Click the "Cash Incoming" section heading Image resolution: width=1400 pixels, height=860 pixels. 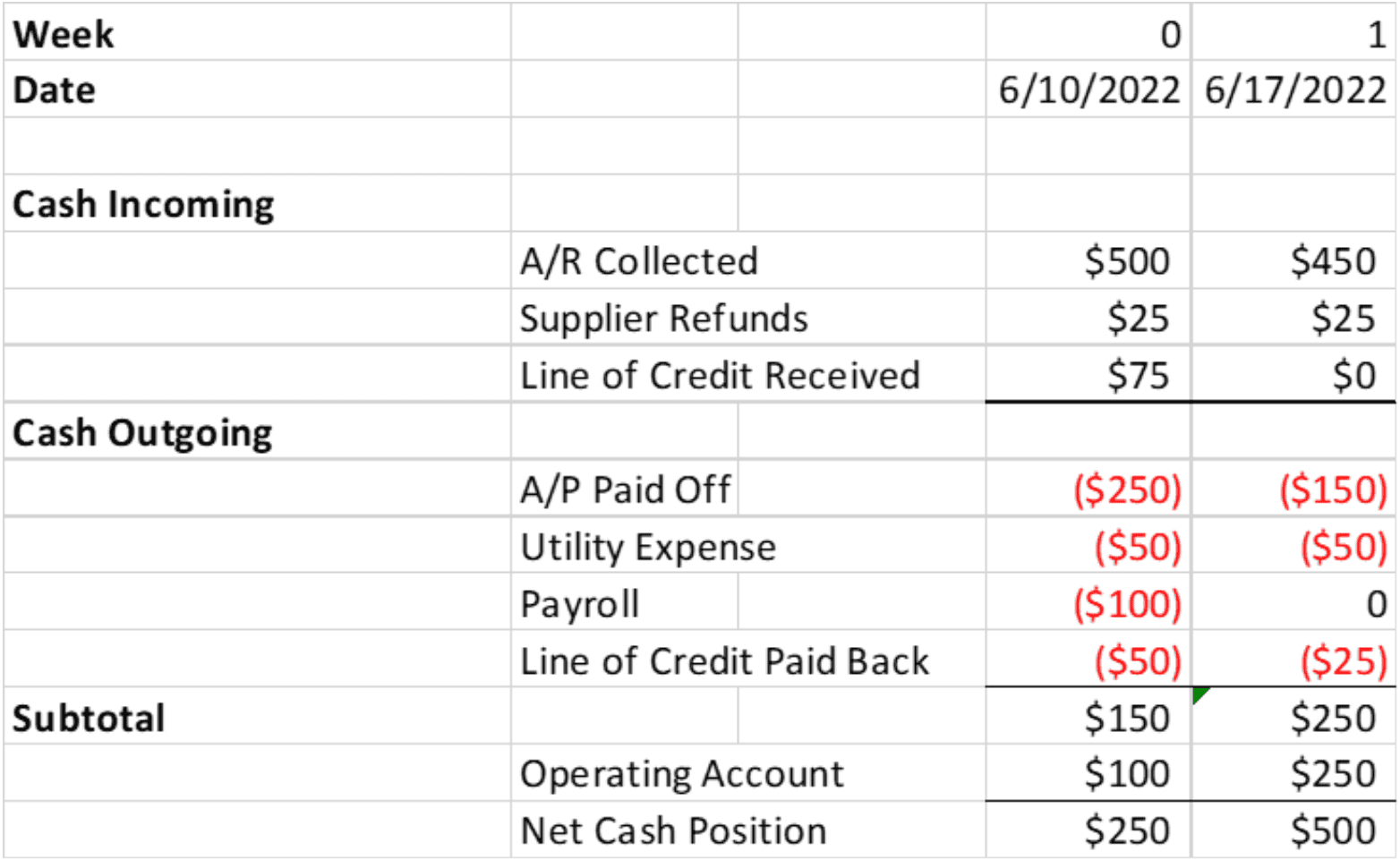[x=143, y=204]
